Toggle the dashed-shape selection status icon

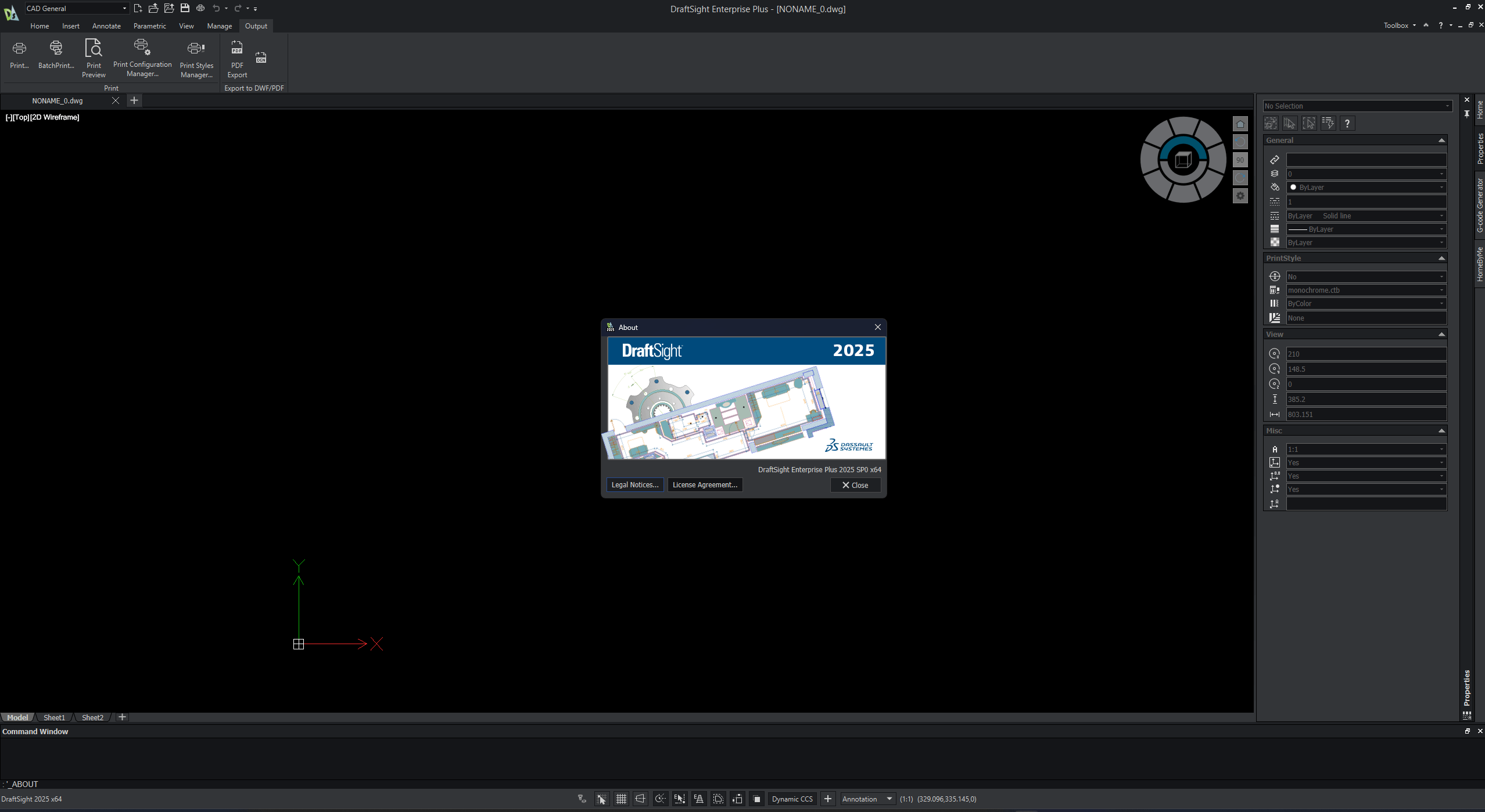click(x=718, y=799)
